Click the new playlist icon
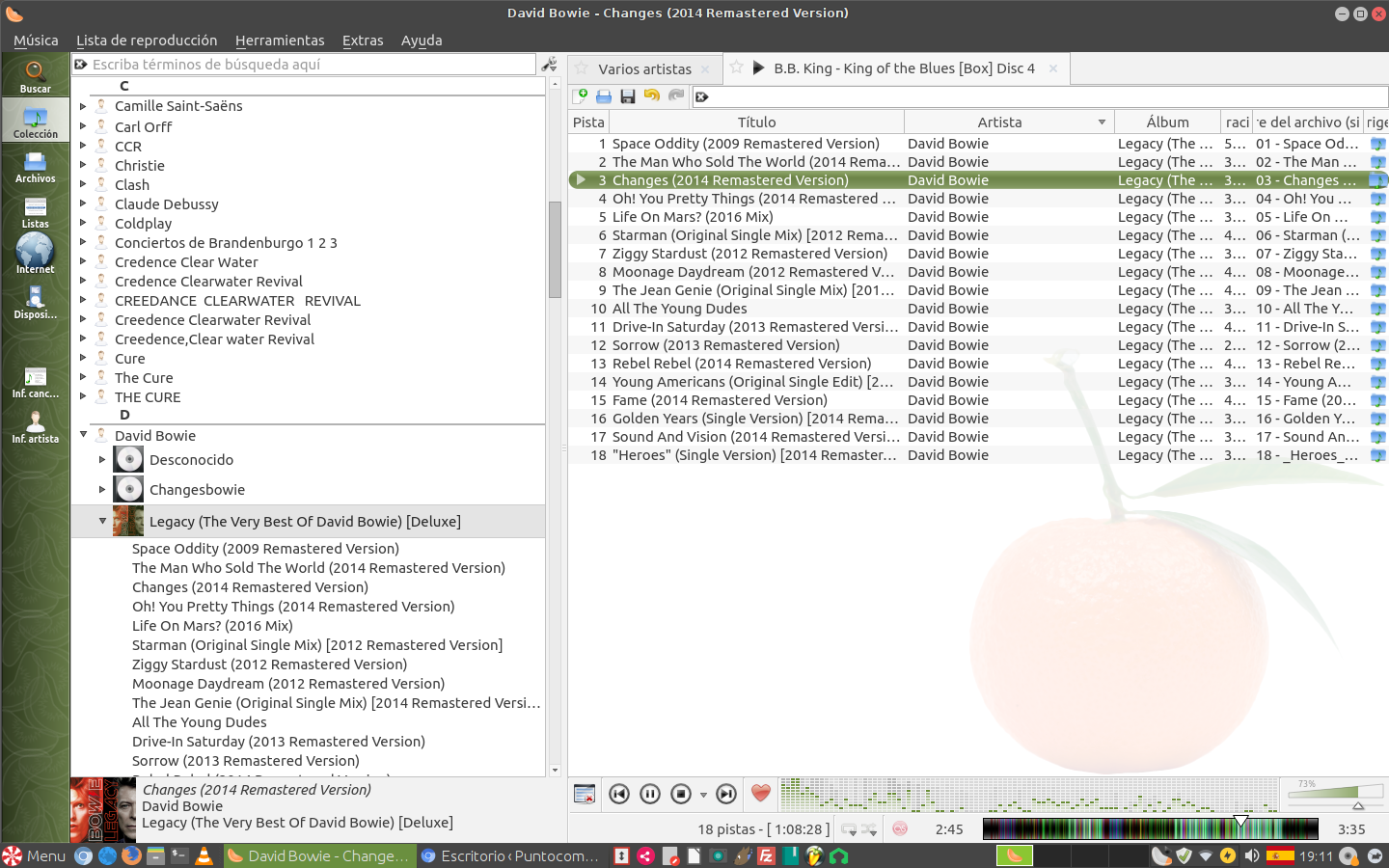 click(581, 96)
